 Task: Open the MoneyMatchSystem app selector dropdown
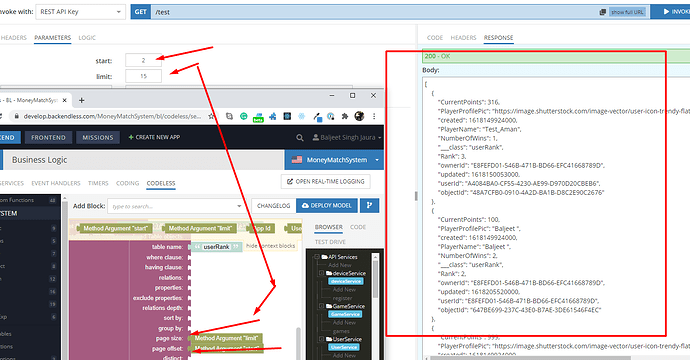point(334,160)
